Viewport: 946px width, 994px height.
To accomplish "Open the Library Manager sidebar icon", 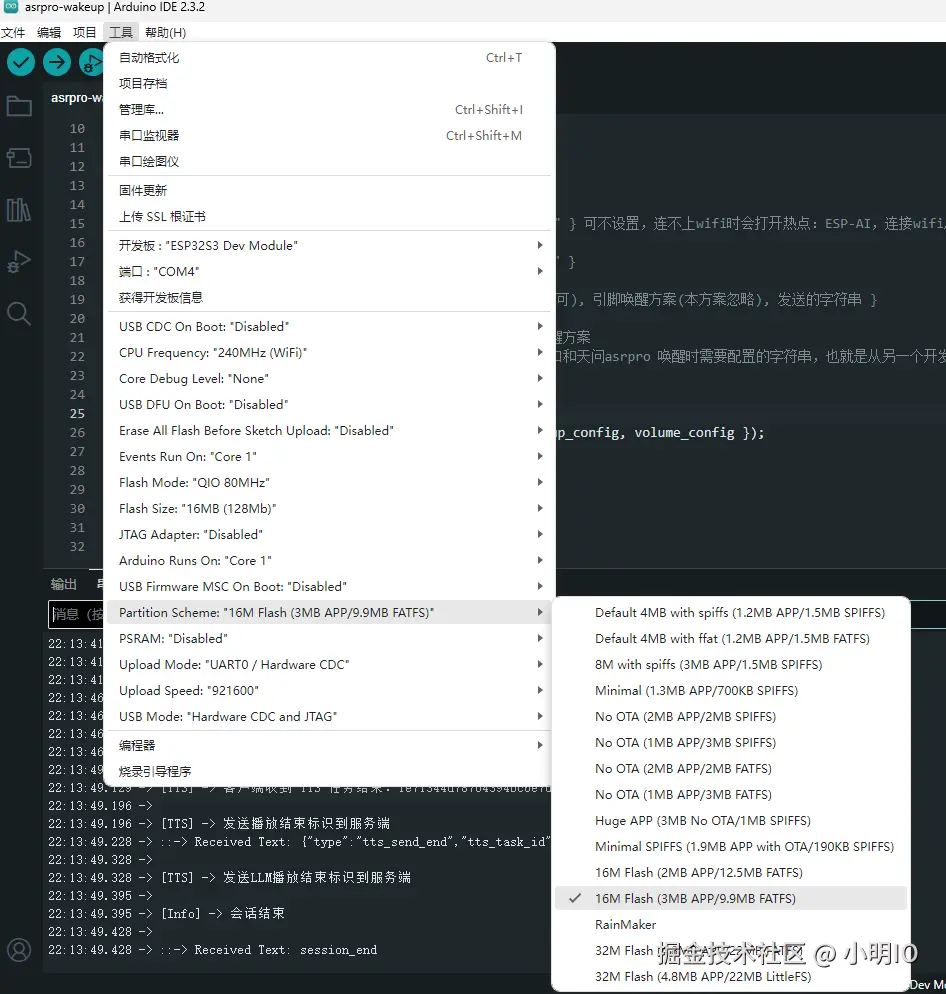I will tap(19, 209).
